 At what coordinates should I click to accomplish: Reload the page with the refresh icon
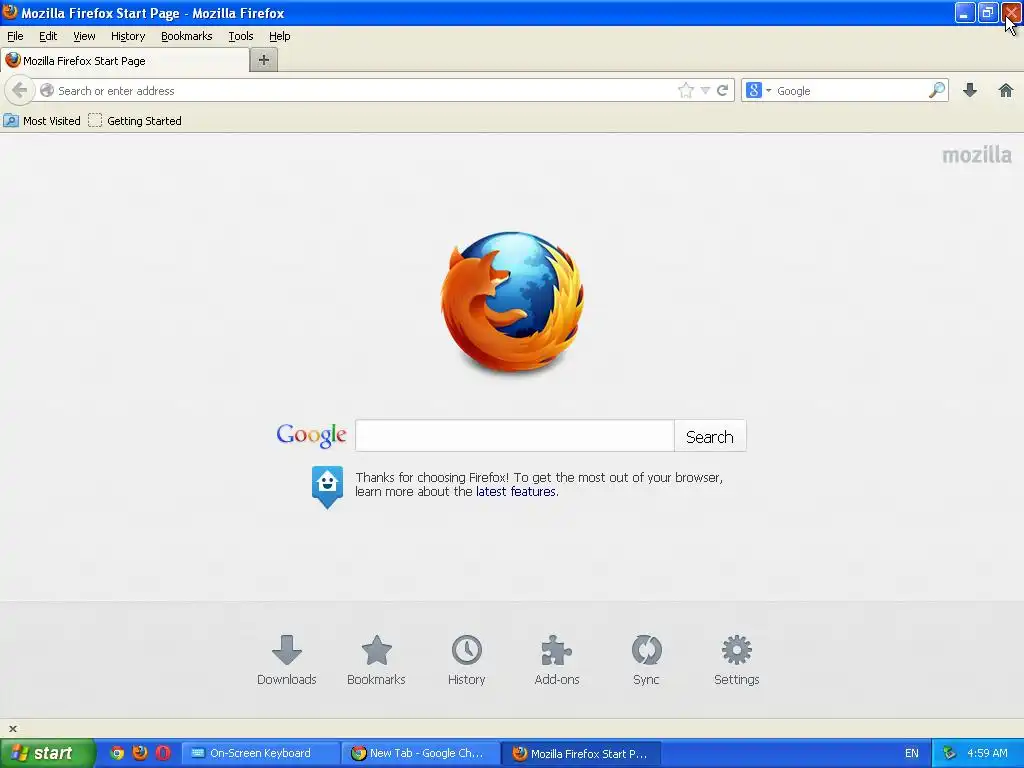(x=722, y=91)
